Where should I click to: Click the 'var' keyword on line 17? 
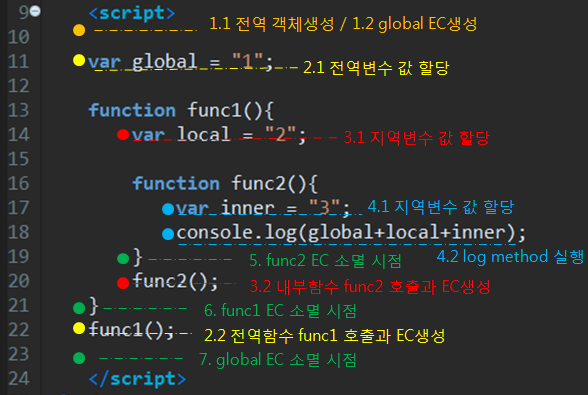[x=193, y=209]
